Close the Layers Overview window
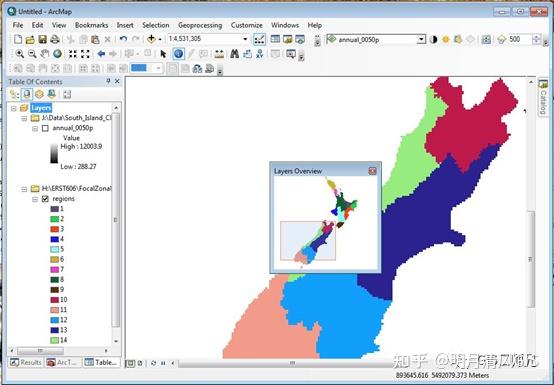 372,171
